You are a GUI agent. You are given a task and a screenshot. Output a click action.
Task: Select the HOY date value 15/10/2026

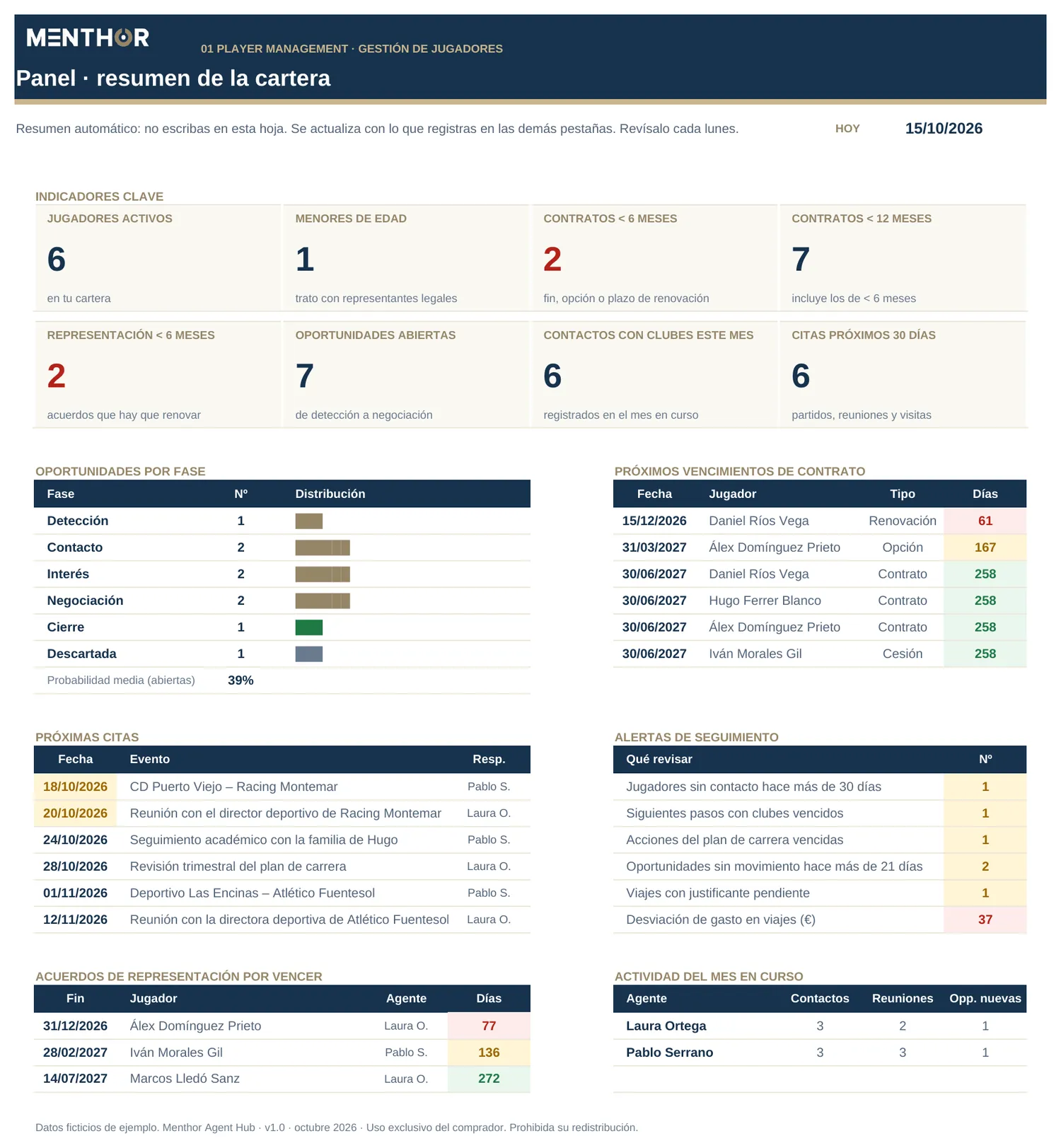(x=944, y=129)
